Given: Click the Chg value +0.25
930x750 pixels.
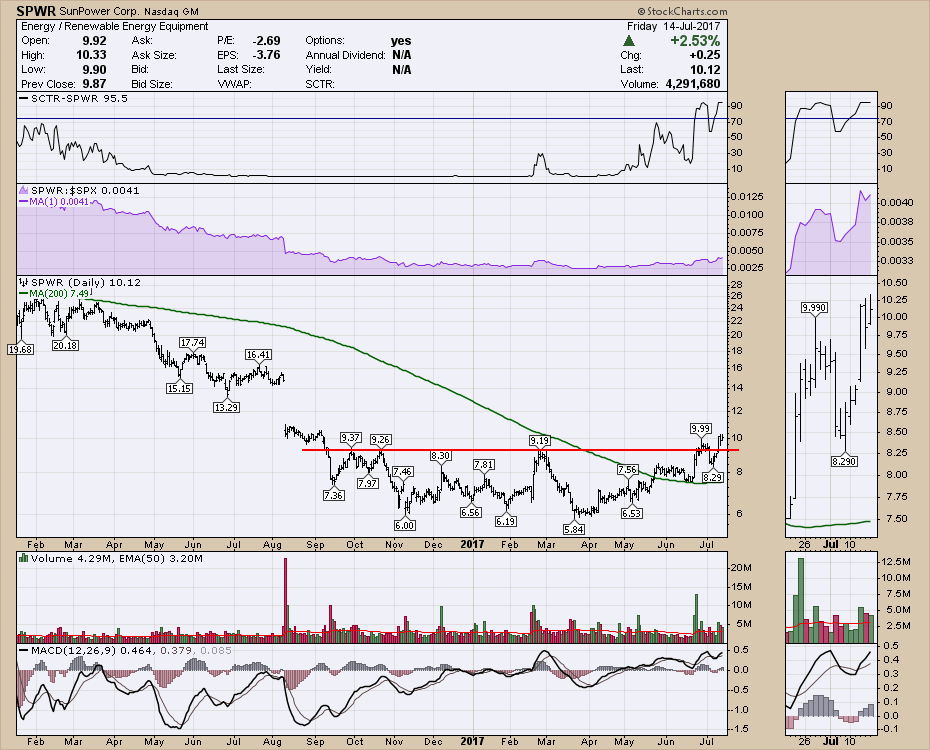Looking at the screenshot, I should coord(705,55).
